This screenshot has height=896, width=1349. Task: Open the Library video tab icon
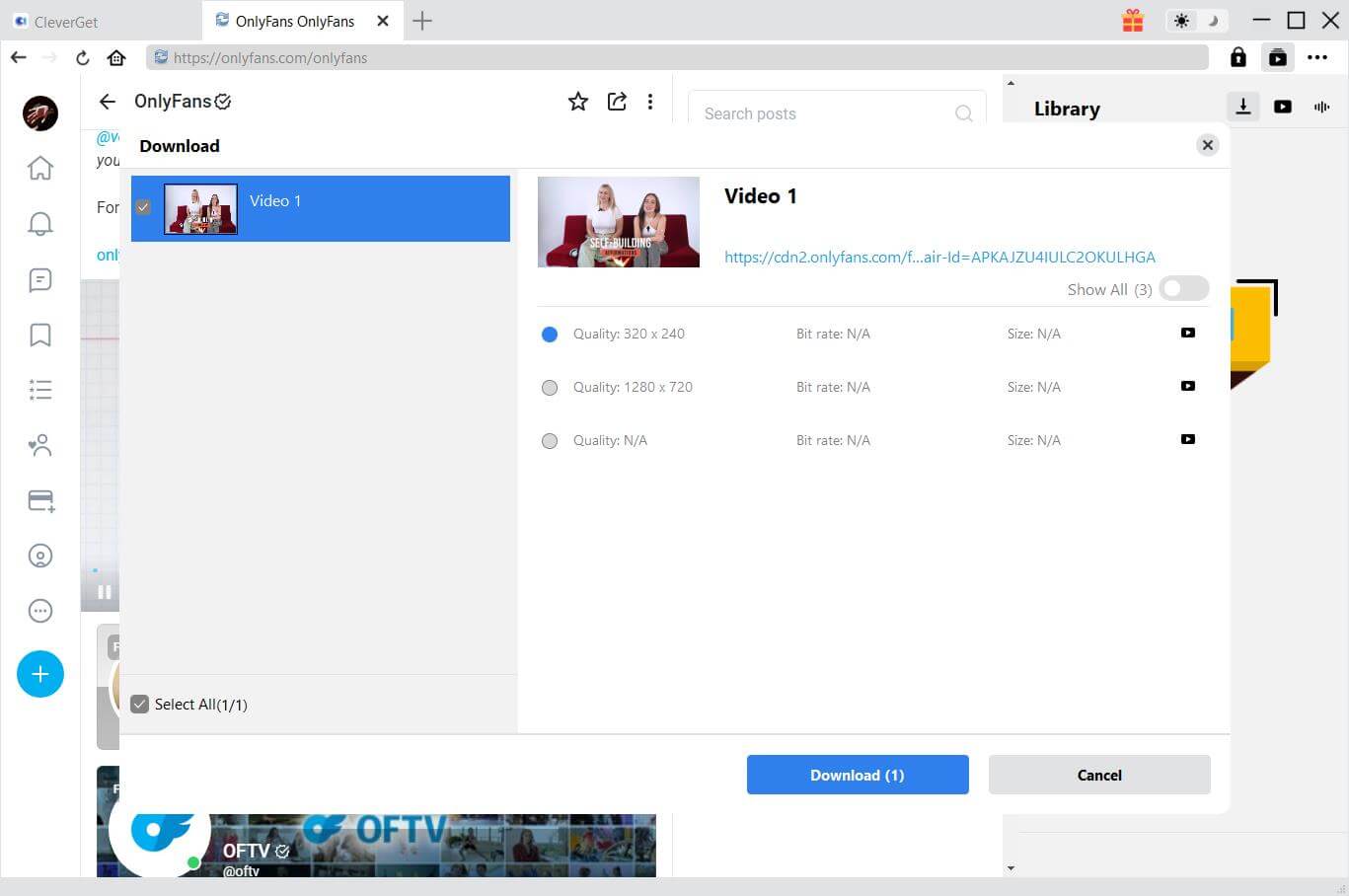coord(1283,107)
